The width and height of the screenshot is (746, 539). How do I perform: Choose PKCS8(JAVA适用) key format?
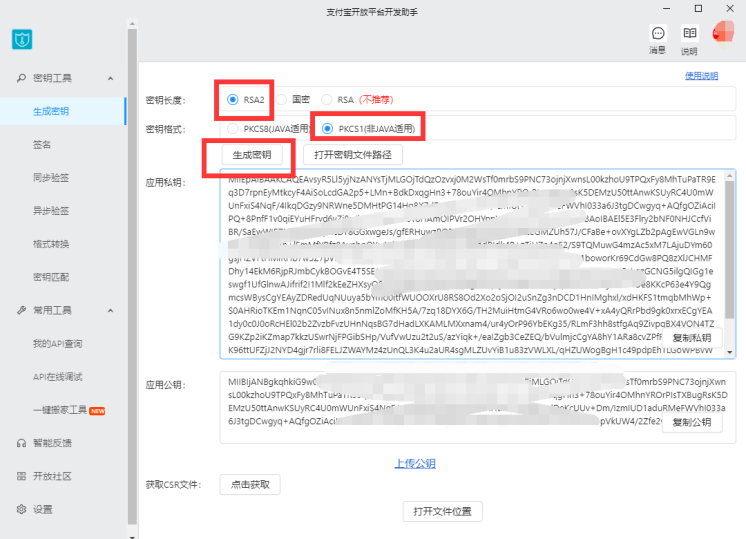233,128
